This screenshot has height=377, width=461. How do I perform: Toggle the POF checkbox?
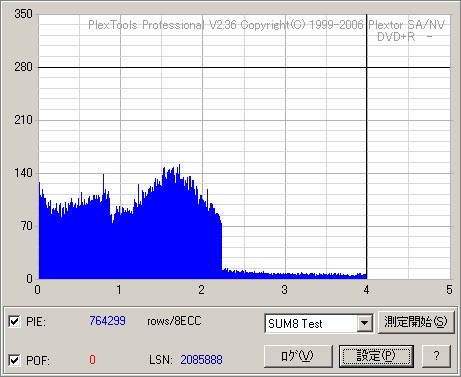(x=14, y=360)
